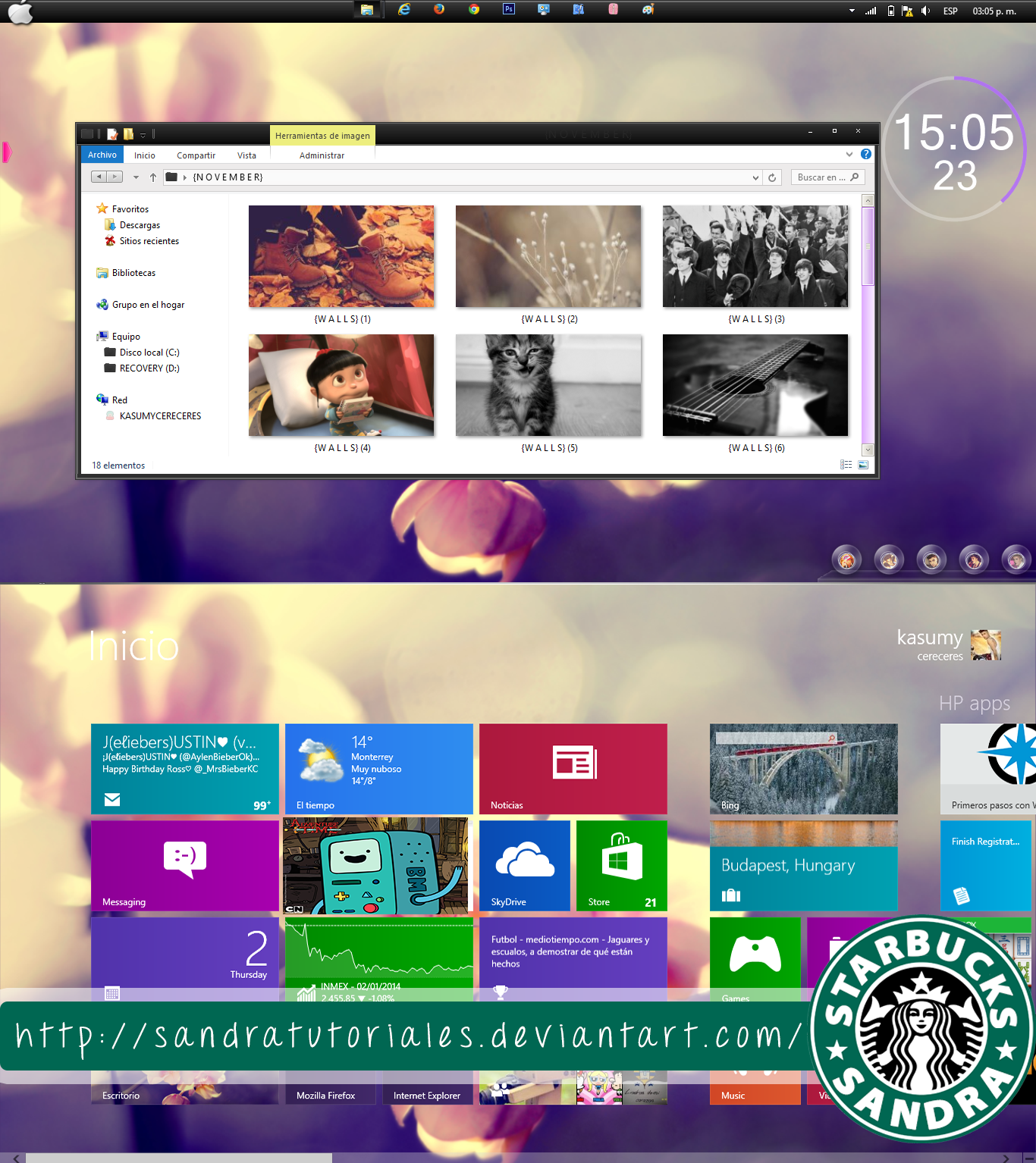
Task: Go forward in Explorer navigation
Action: 115,177
